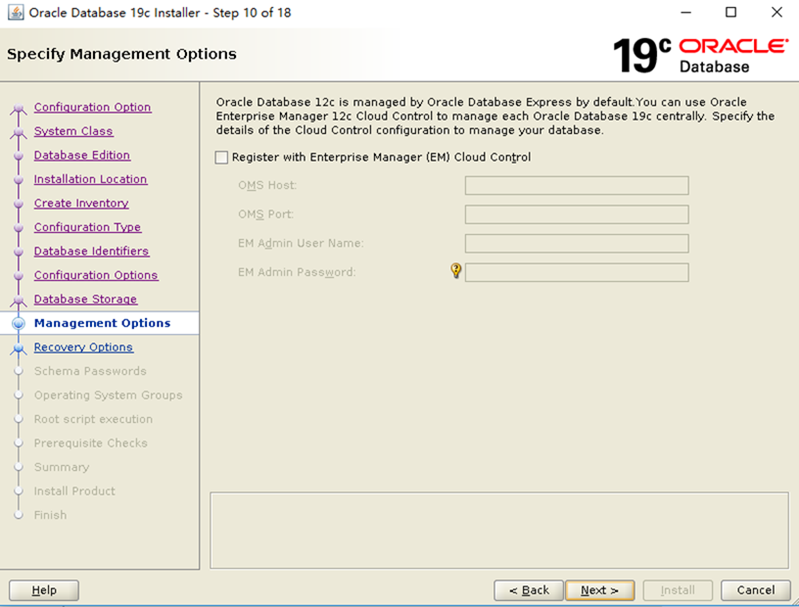Click EM Admin Password field

click(576, 272)
